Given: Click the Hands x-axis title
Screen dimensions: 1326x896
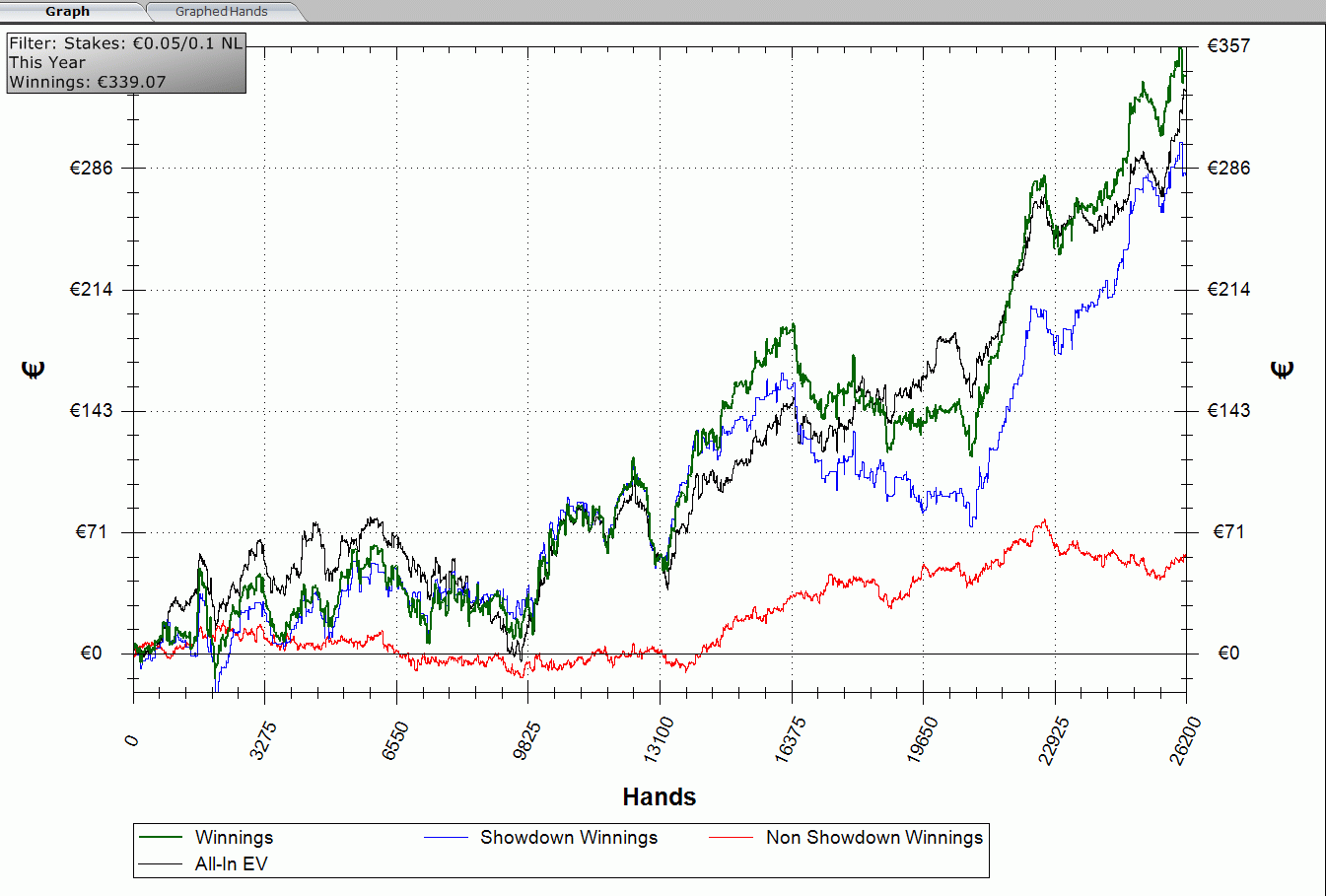Looking at the screenshot, I should tap(660, 796).
